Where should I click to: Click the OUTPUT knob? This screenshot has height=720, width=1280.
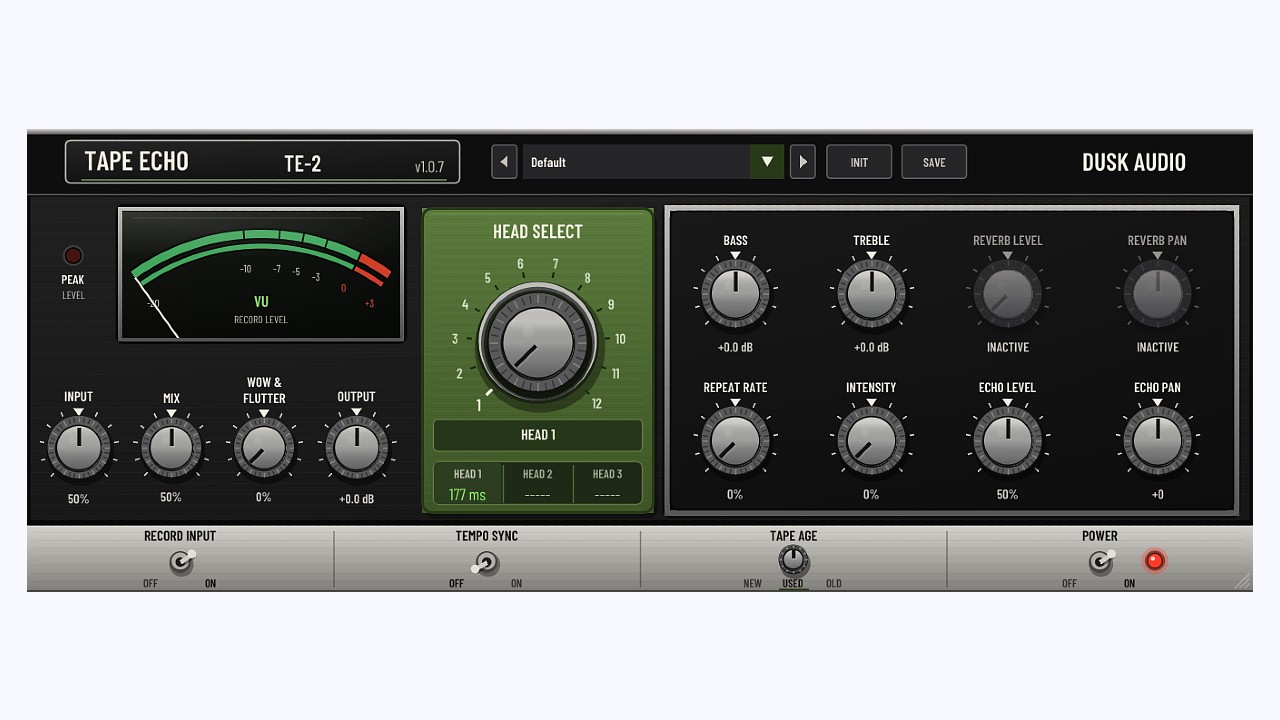[x=356, y=446]
